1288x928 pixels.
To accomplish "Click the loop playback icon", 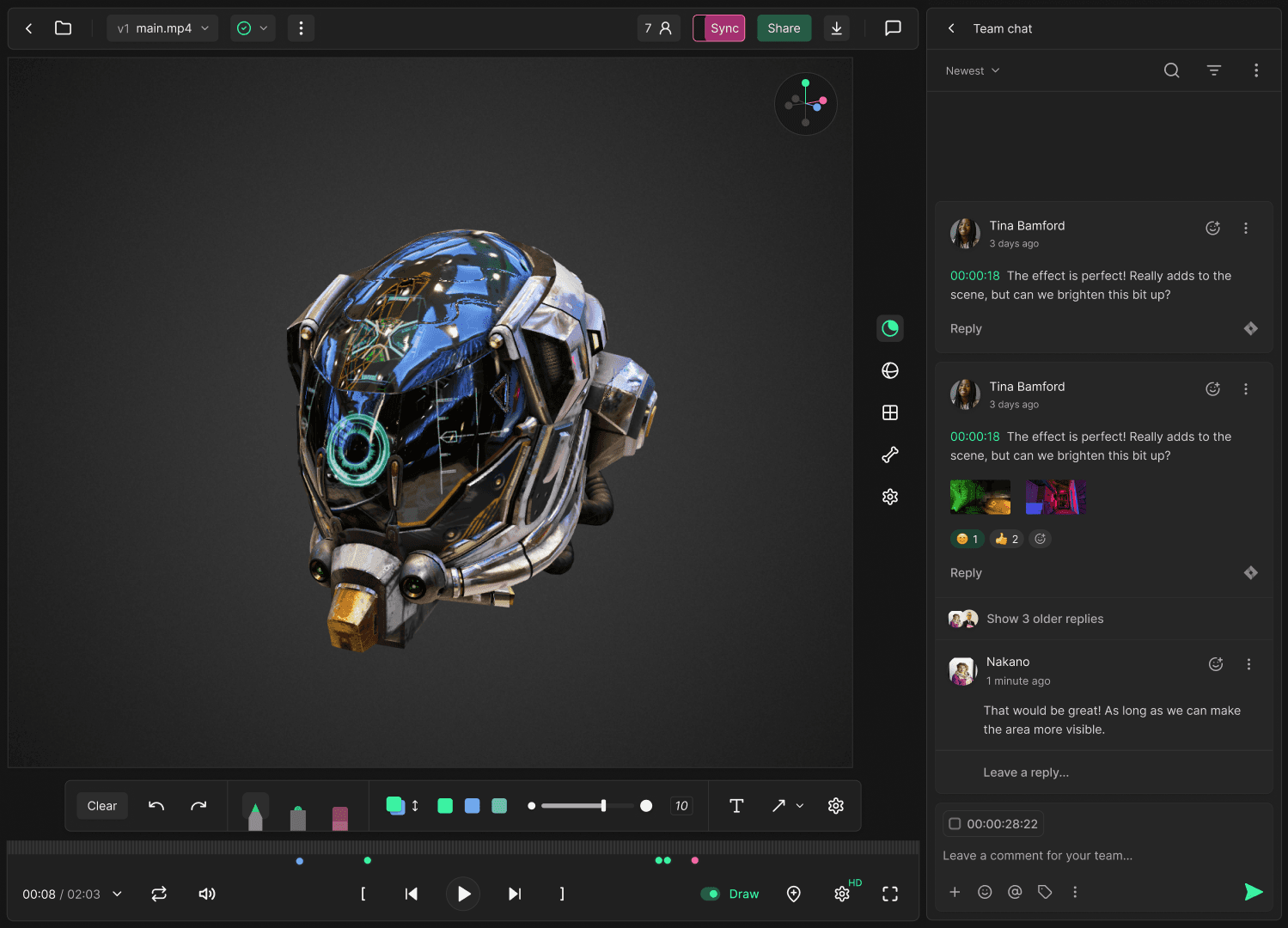I will pos(159,894).
